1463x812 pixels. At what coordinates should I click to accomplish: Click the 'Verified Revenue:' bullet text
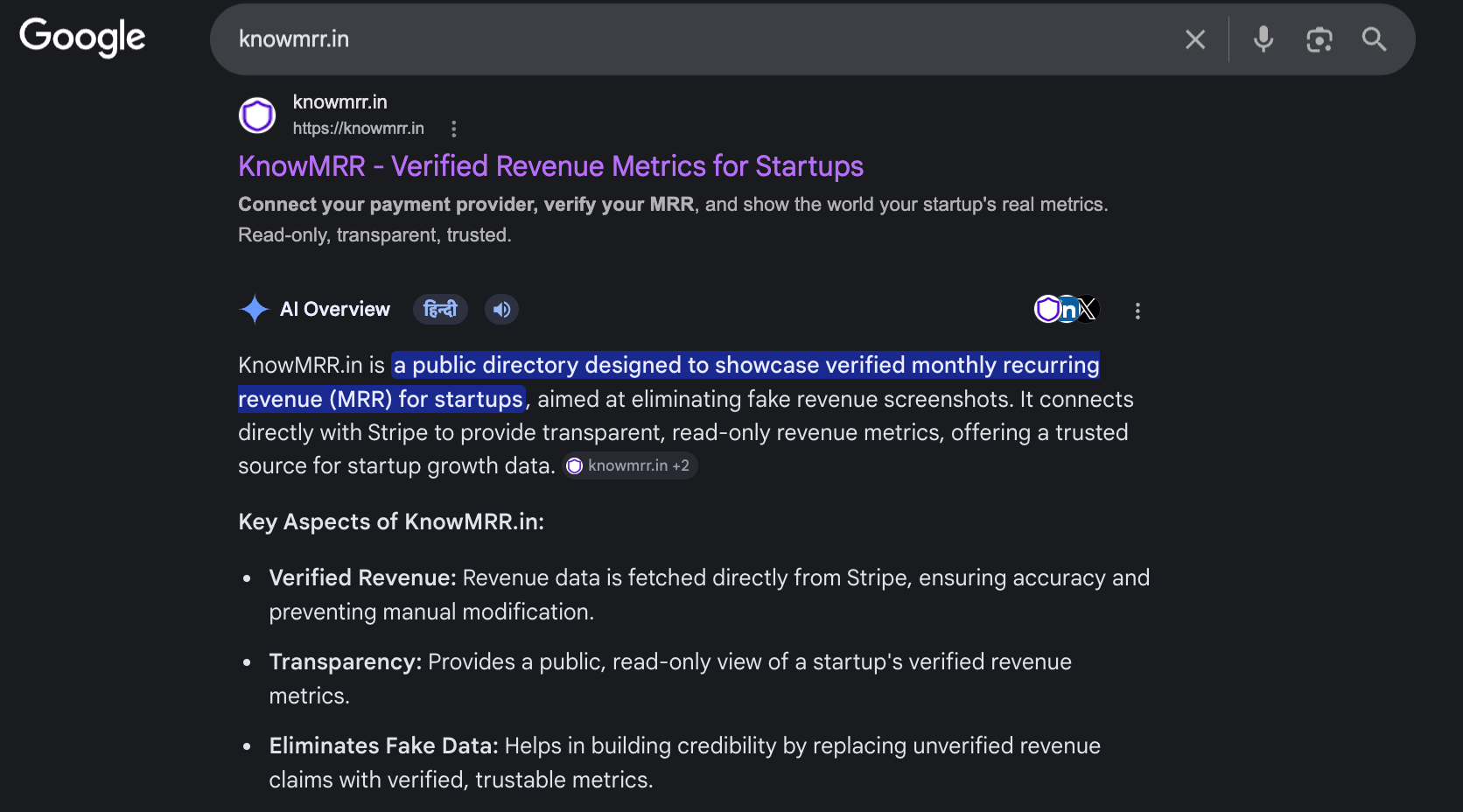coord(362,577)
